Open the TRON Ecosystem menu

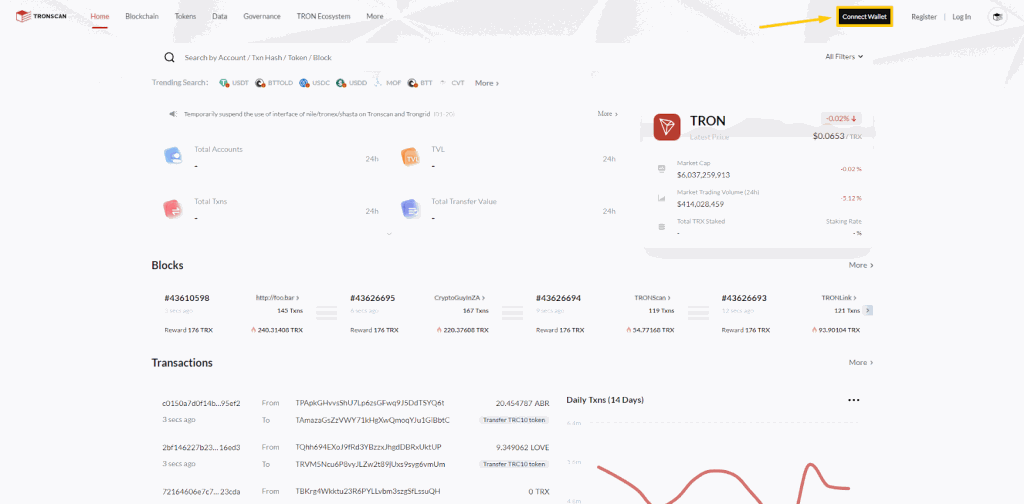(323, 16)
